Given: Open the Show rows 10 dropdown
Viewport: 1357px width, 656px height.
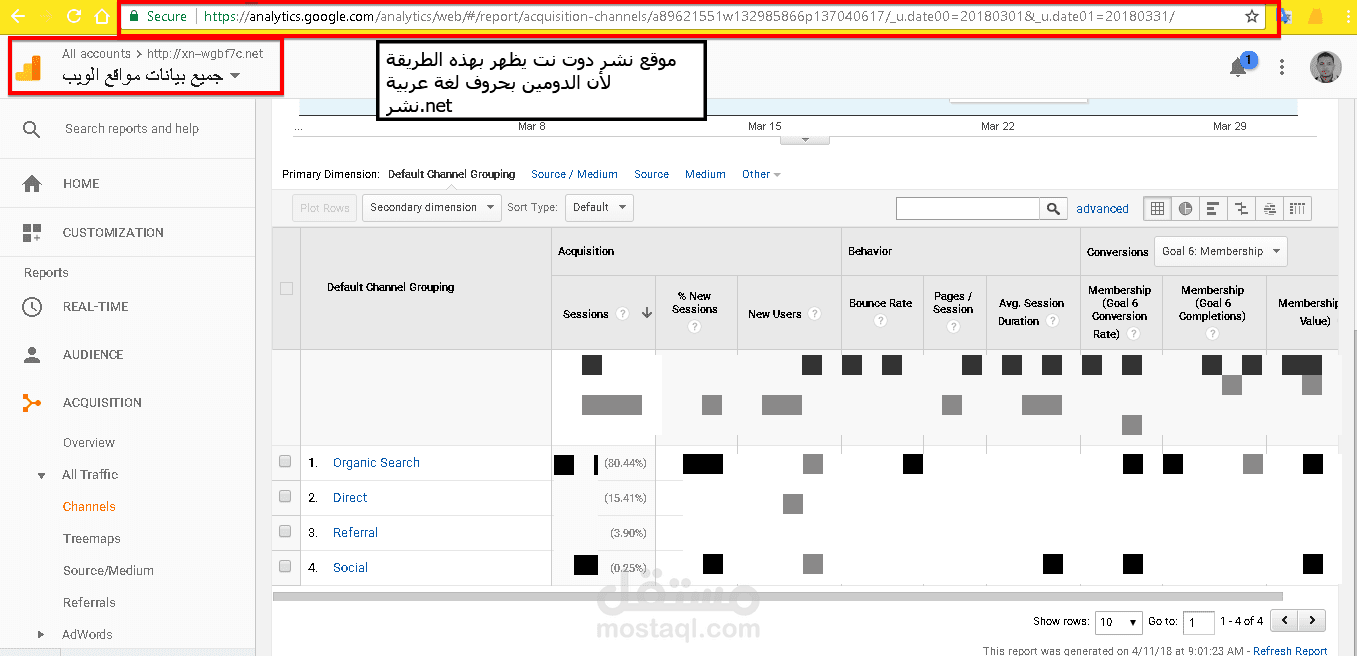Looking at the screenshot, I should 1118,621.
